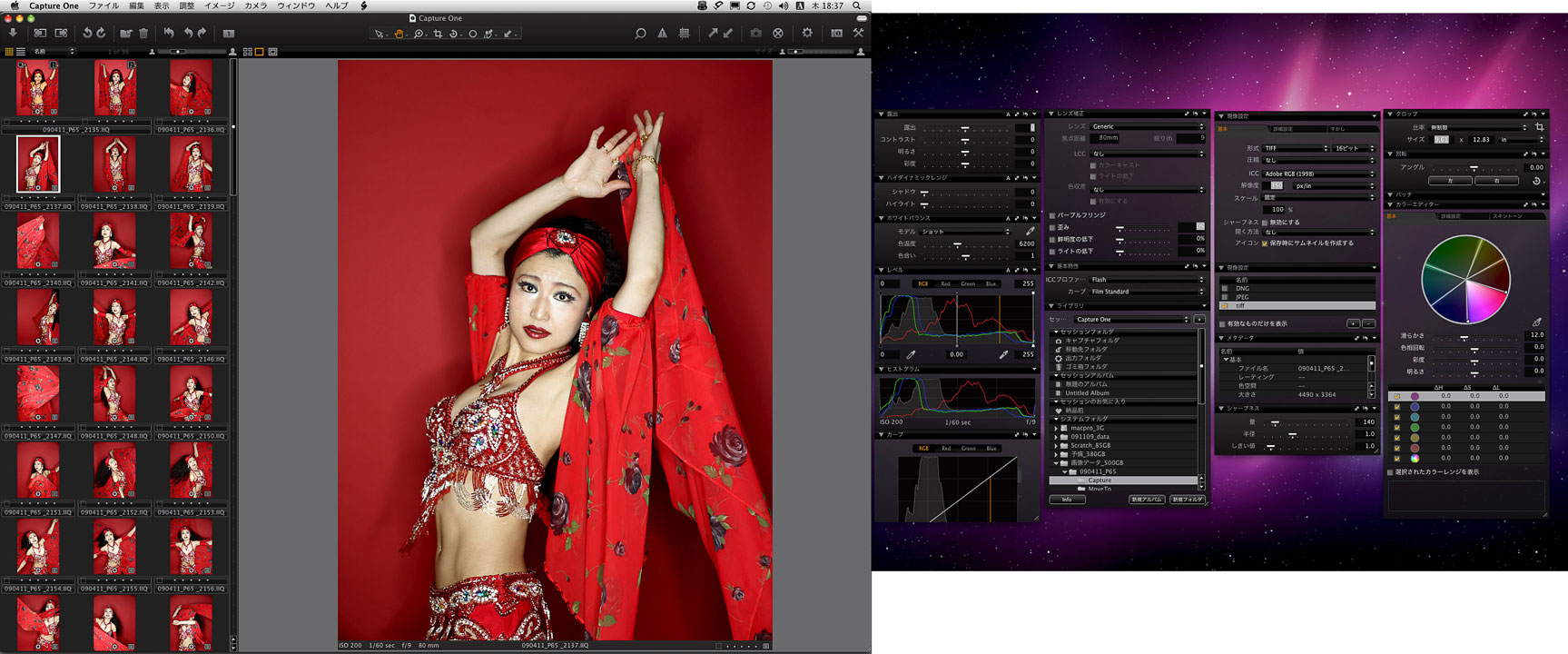Click the Import images arrow icon
Viewport: 1568px width, 654px height.
pos(13,33)
